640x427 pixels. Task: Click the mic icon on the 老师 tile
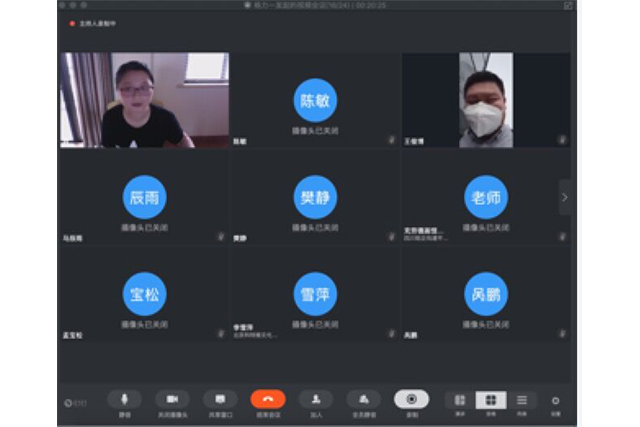pyautogui.click(x=562, y=237)
